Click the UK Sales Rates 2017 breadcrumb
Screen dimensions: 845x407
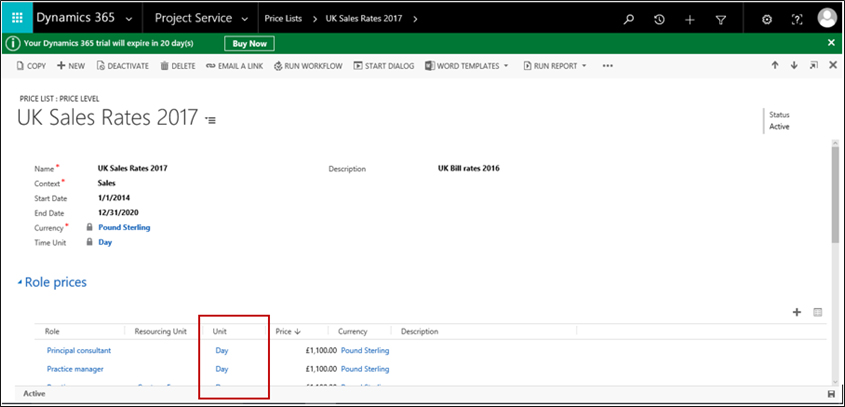pos(364,18)
